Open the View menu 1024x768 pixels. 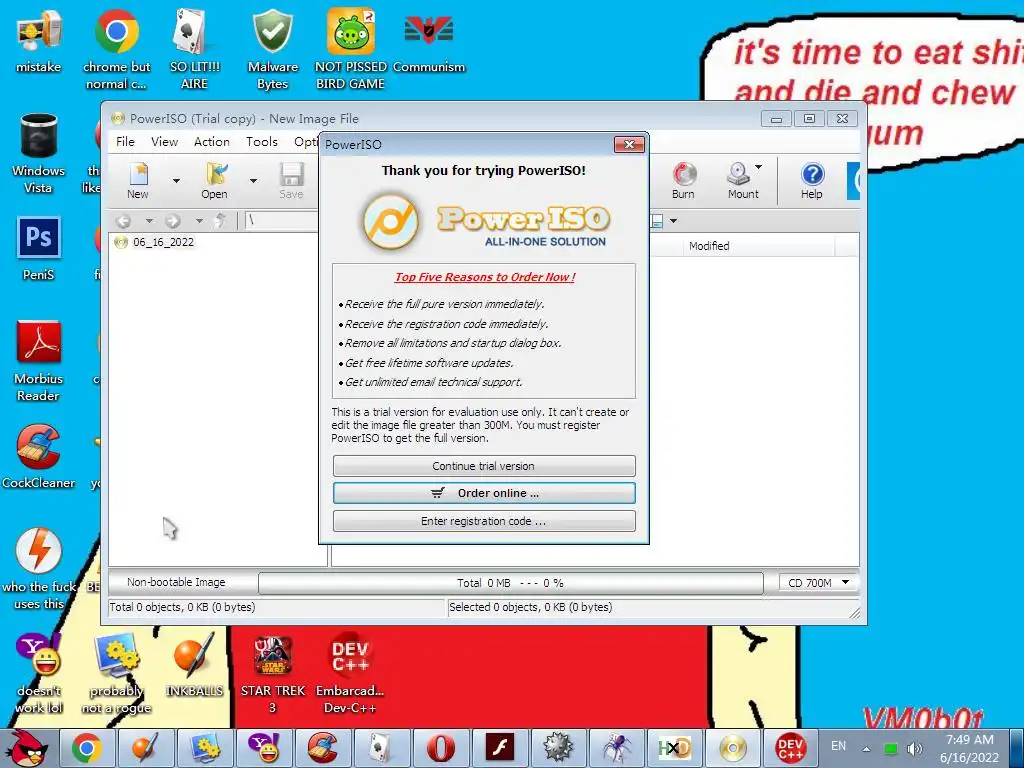(x=165, y=142)
